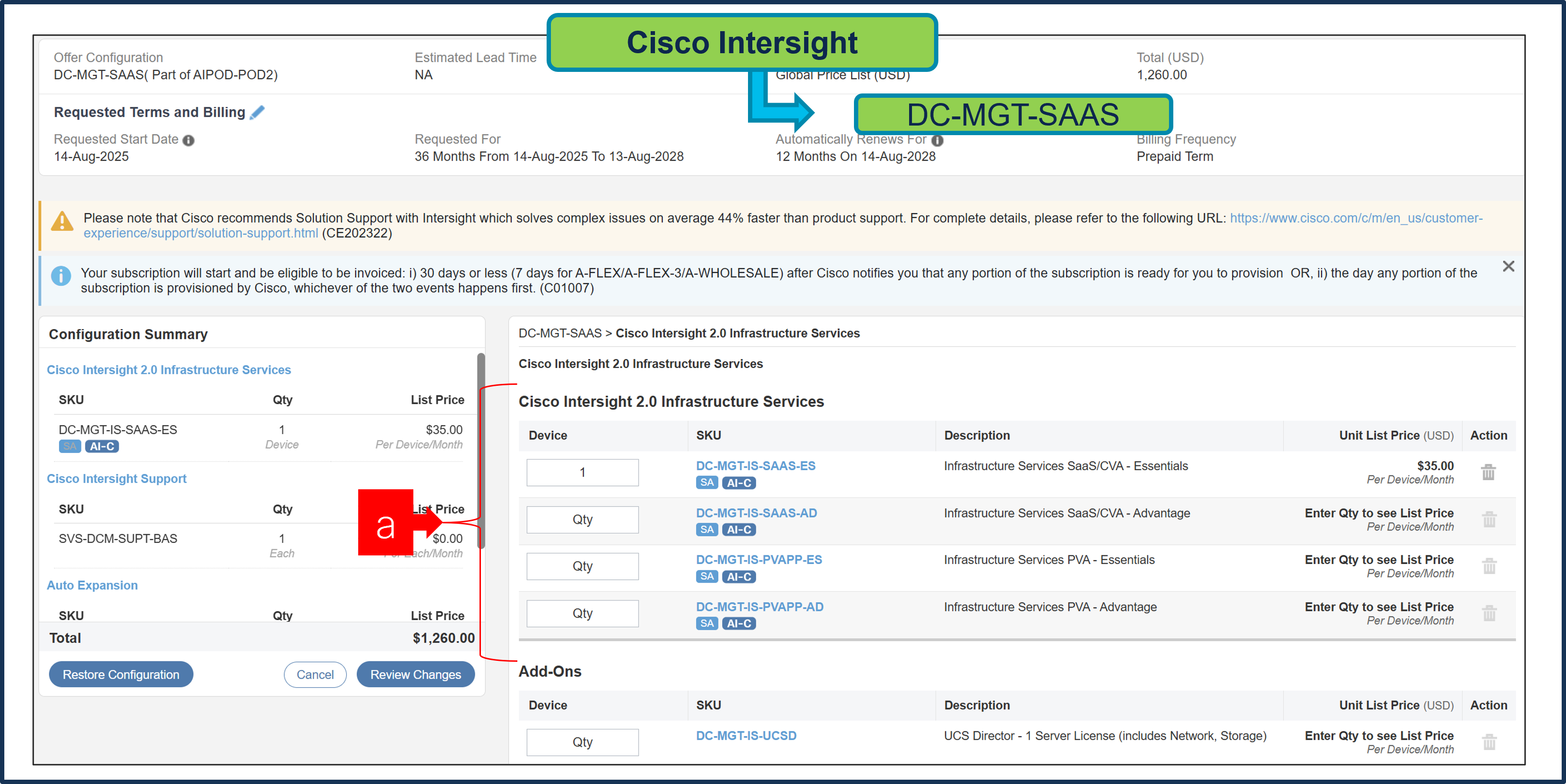Open the Requested Start Date info icon
Viewport: 1566px width, 784px height.
[188, 140]
